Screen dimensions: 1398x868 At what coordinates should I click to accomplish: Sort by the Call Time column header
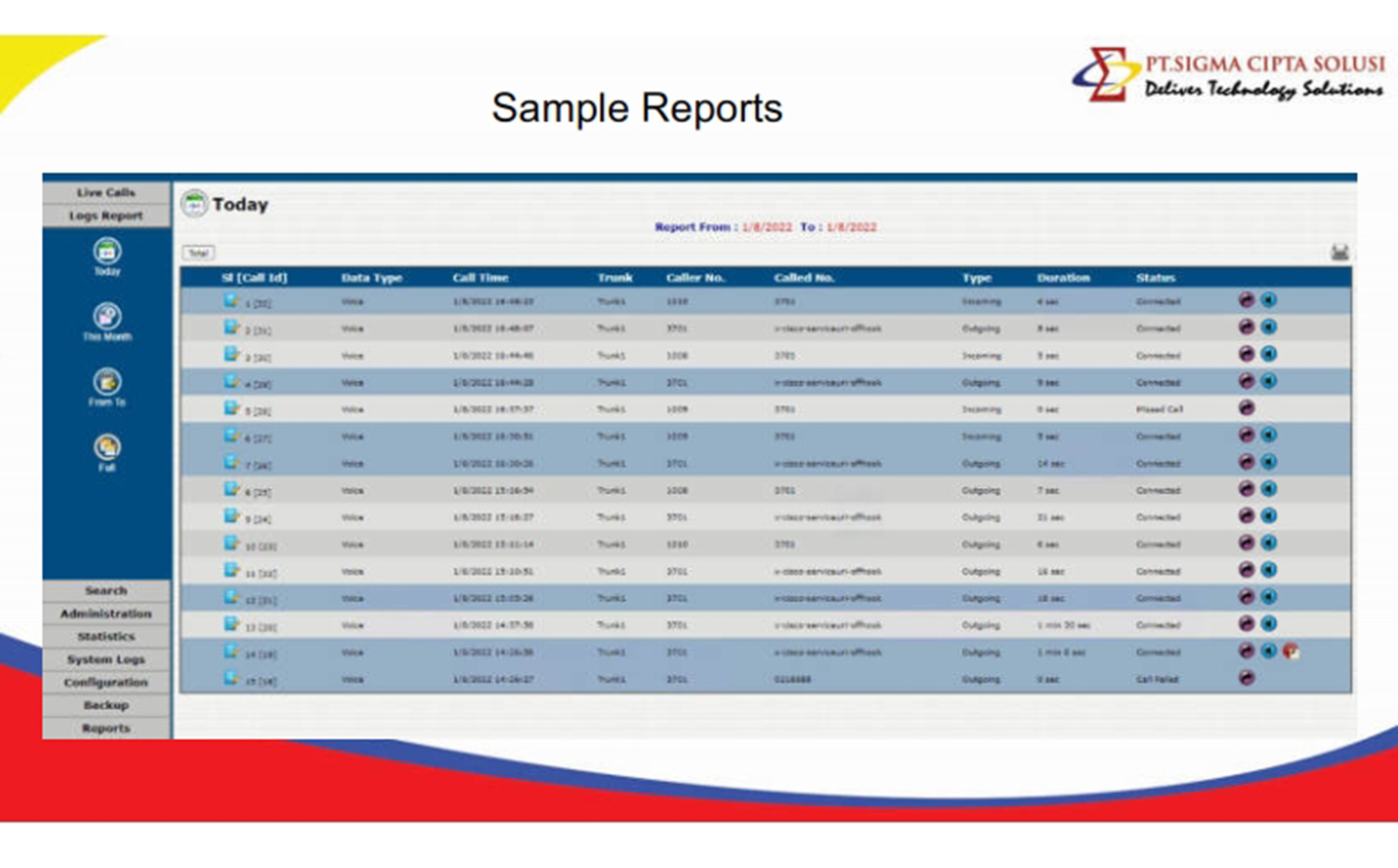click(x=480, y=277)
